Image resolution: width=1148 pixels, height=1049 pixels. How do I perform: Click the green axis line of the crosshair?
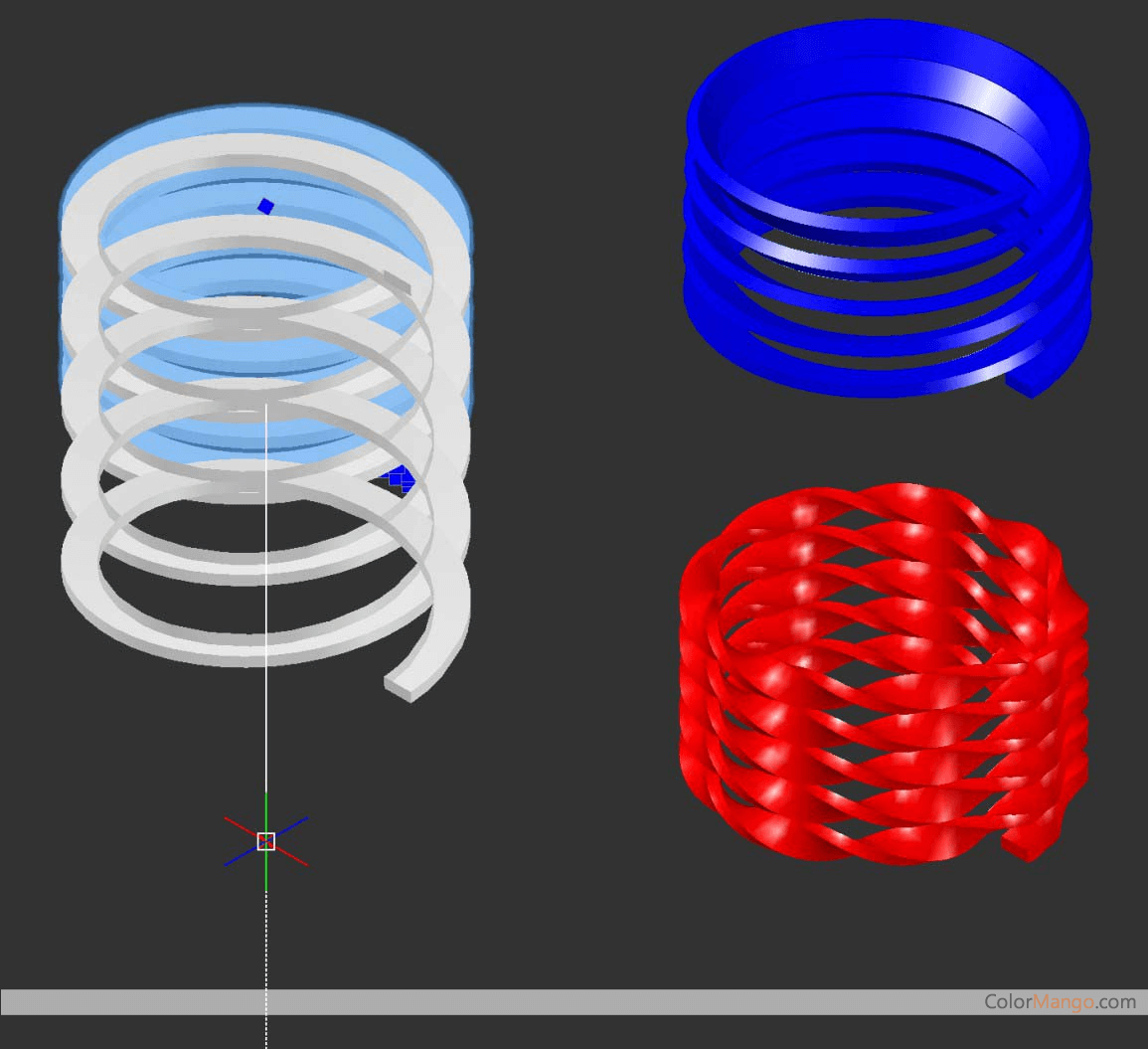[265, 807]
